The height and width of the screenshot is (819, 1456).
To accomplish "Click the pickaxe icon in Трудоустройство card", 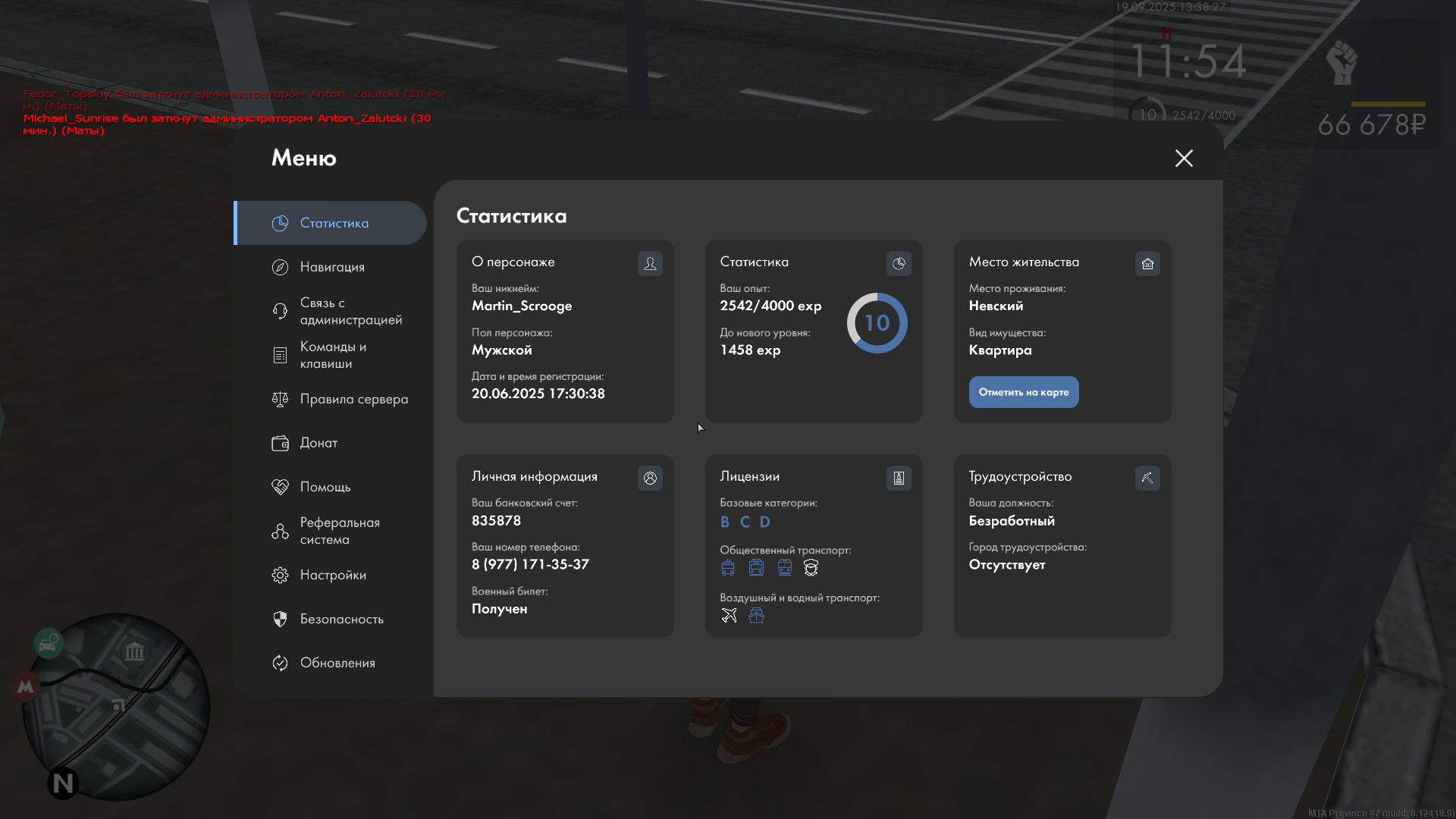I will pos(1147,478).
